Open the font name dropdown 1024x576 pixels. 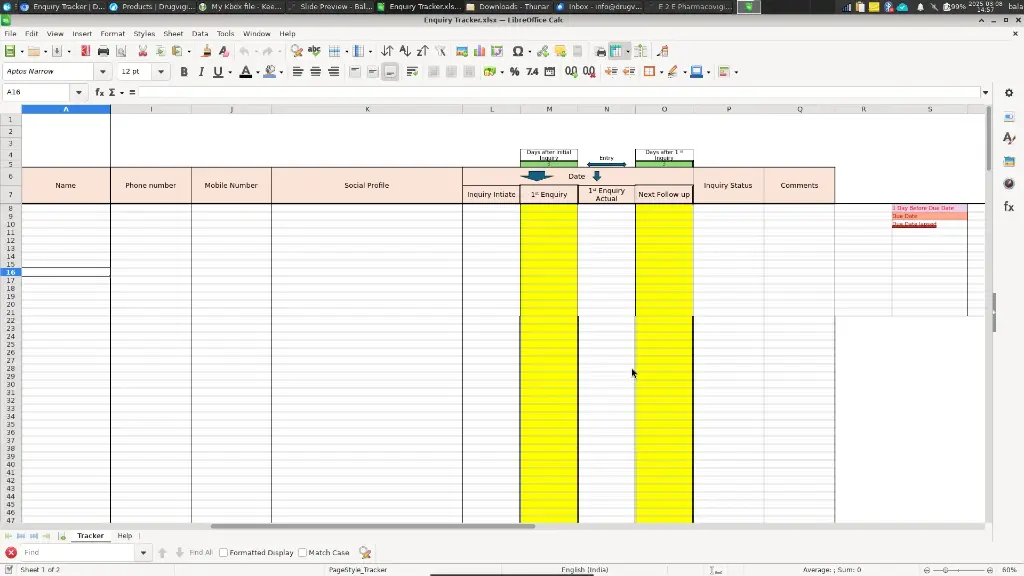click(x=103, y=71)
